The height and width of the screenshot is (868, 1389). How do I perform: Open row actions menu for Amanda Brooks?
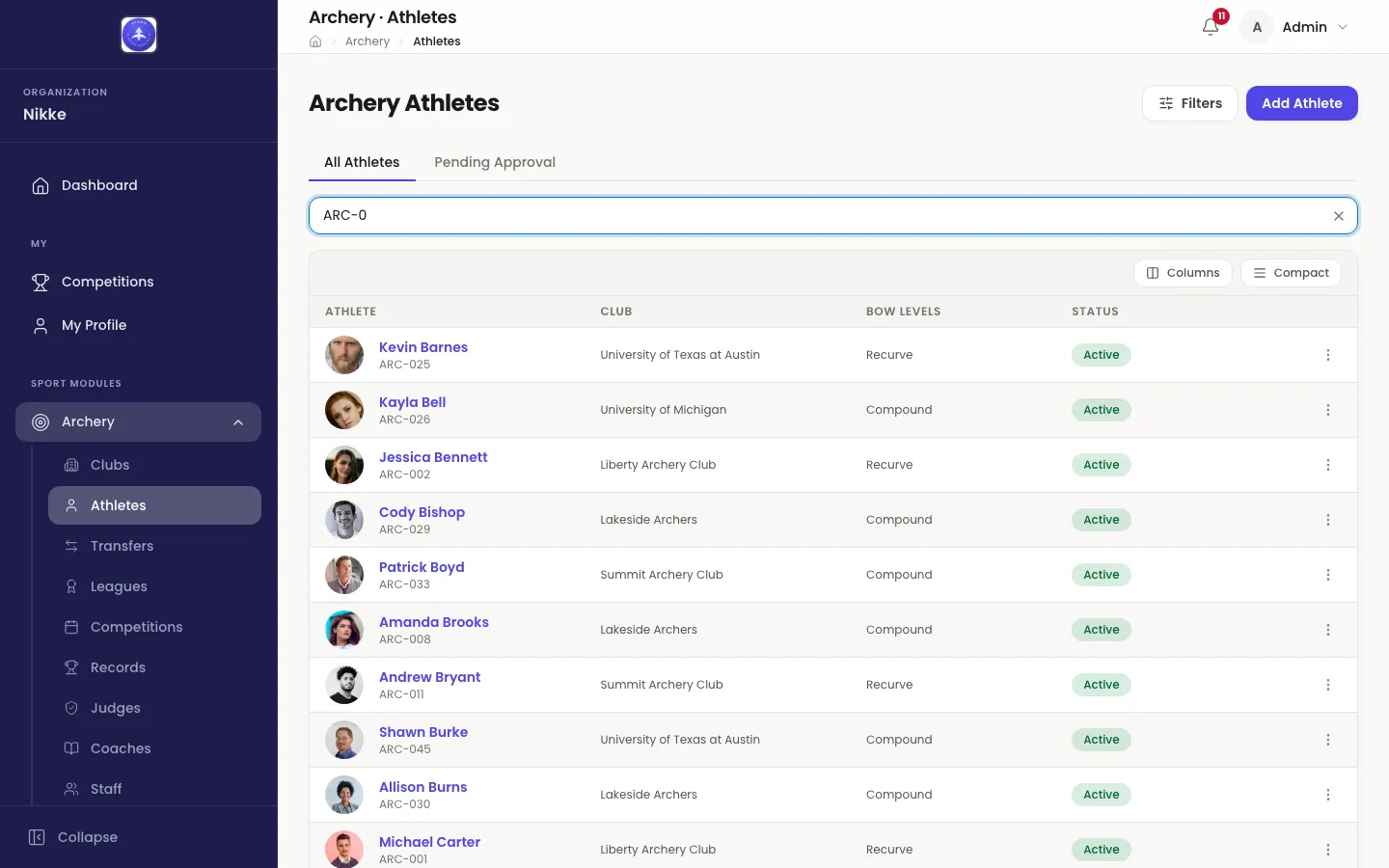[x=1328, y=630]
